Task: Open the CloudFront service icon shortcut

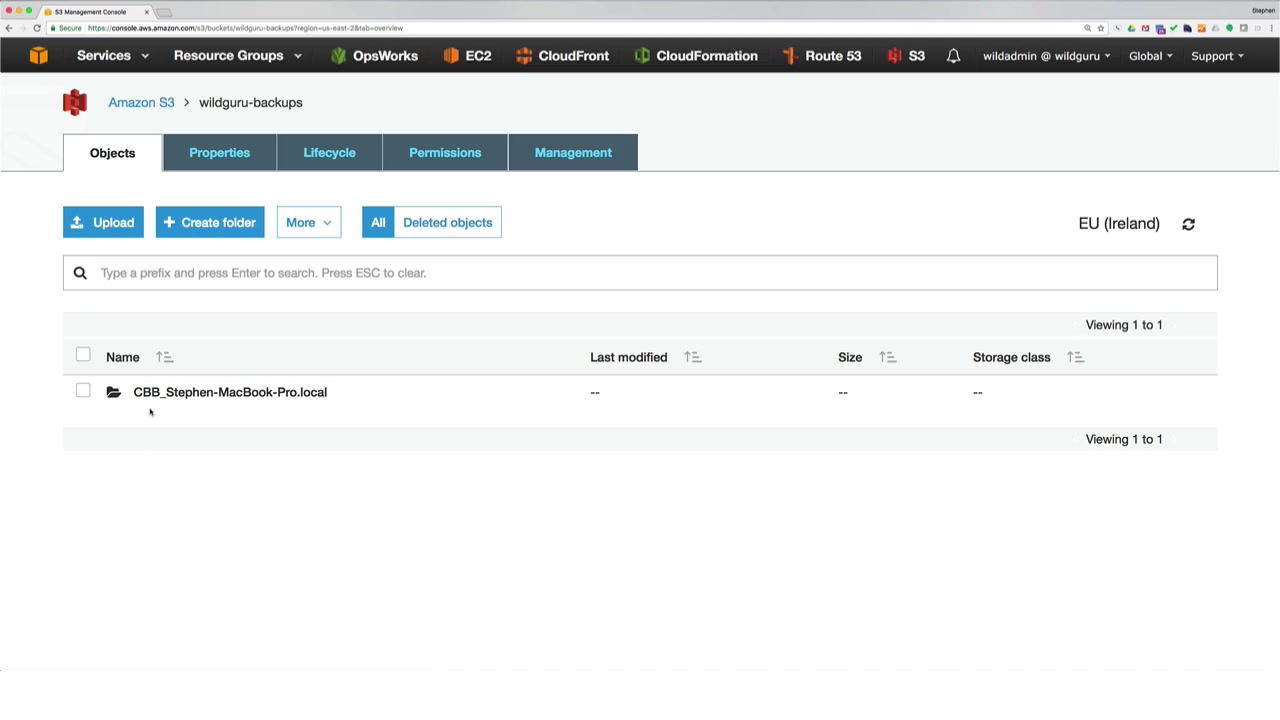Action: coord(524,56)
